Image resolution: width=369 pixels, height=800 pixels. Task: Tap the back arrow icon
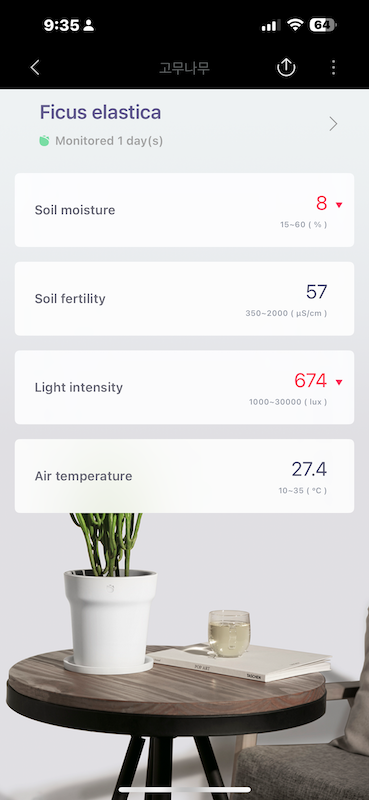tap(35, 67)
